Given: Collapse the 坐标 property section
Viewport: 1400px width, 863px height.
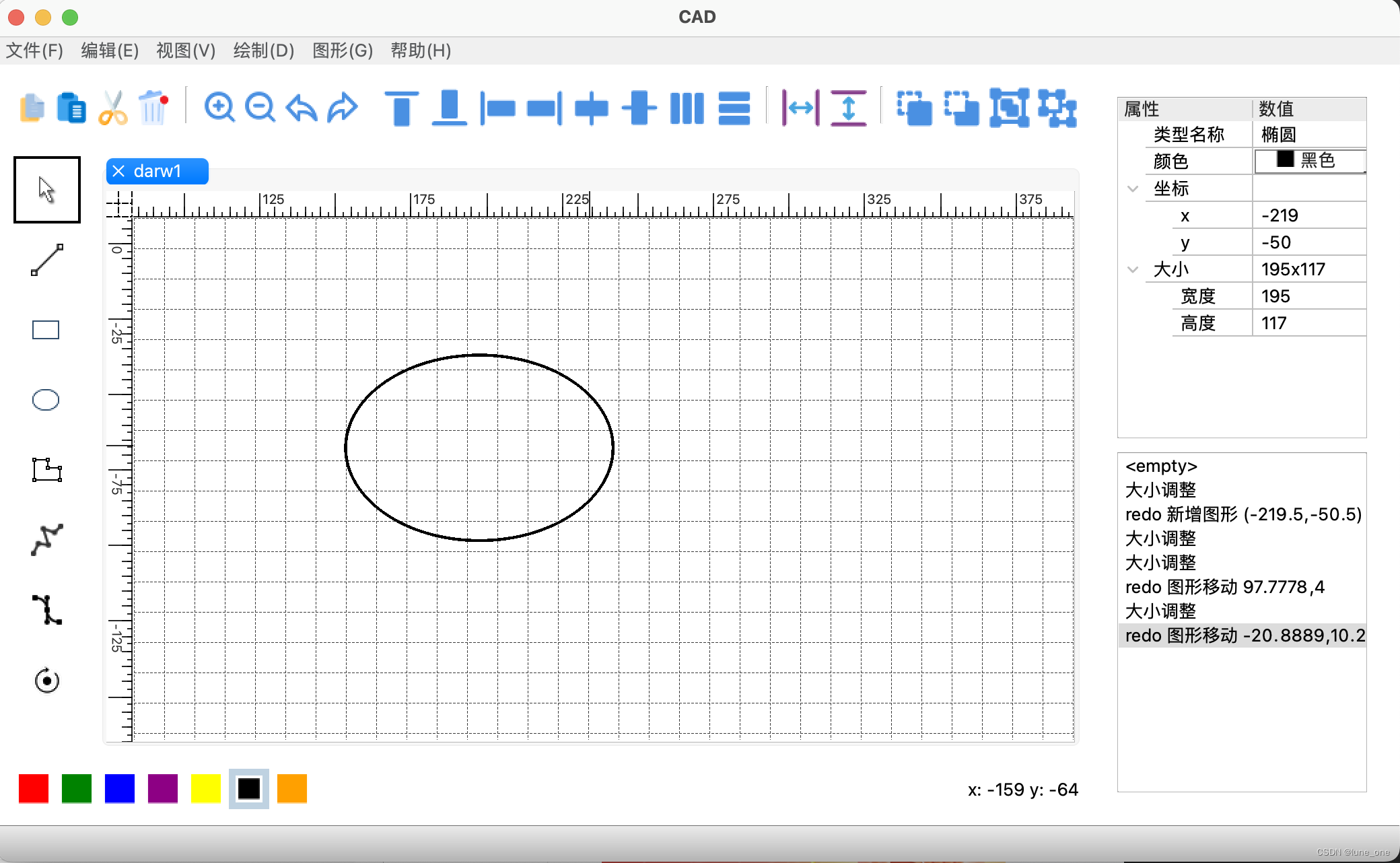Looking at the screenshot, I should pyautogui.click(x=1133, y=188).
